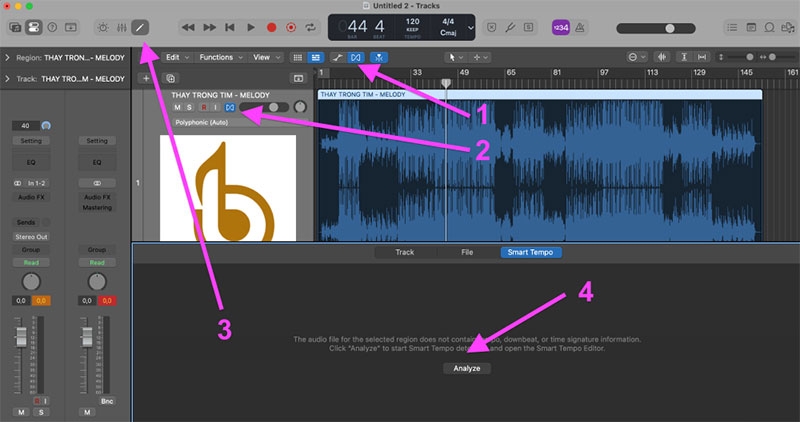Toggle the Smart Controls dial icon
The image size is (800, 422).
(103, 28)
